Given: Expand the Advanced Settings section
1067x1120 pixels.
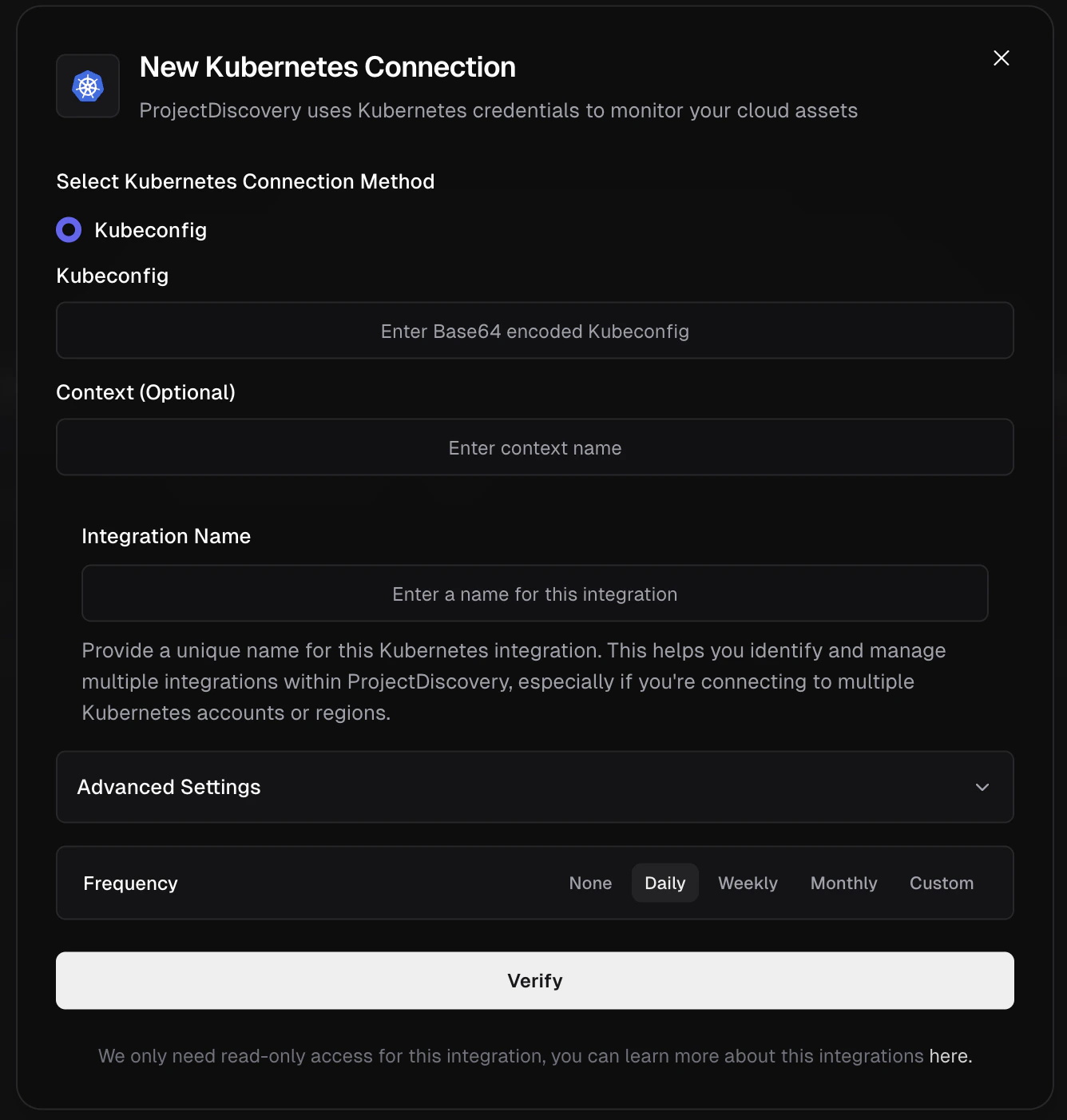Looking at the screenshot, I should (x=533, y=787).
